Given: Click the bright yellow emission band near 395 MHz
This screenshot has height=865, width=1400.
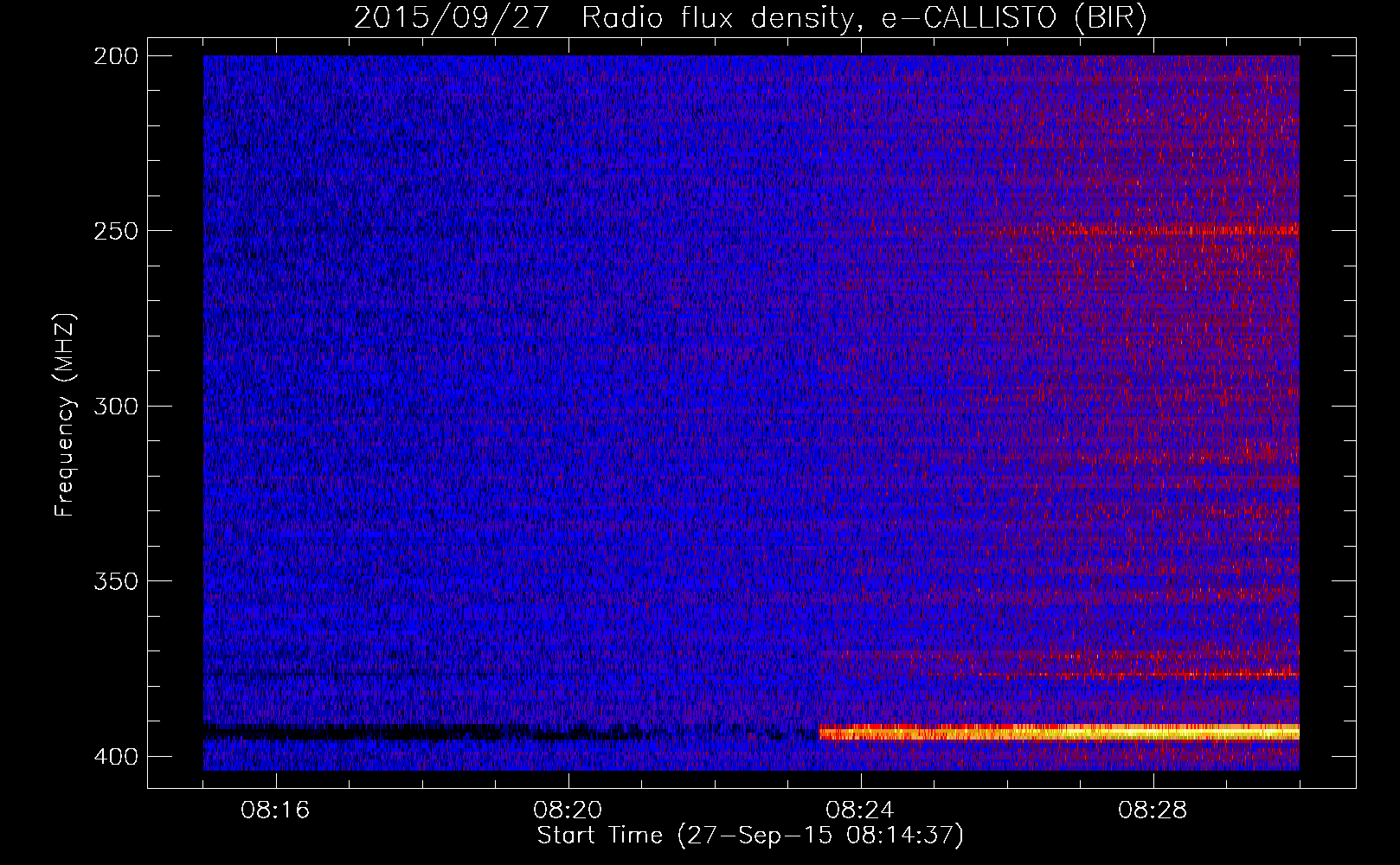Looking at the screenshot, I should pyautogui.click(x=1059, y=732).
